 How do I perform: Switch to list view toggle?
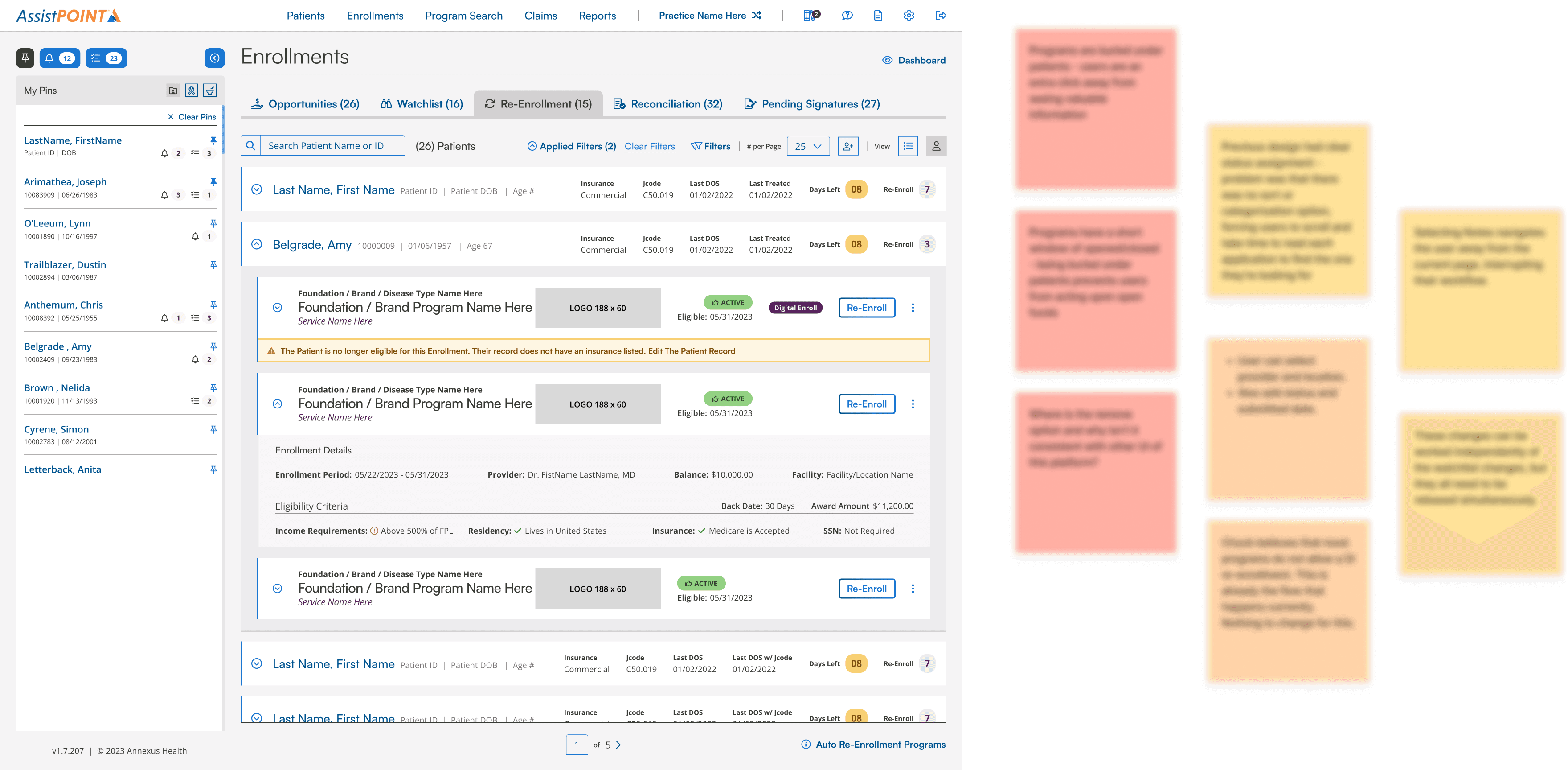[908, 146]
